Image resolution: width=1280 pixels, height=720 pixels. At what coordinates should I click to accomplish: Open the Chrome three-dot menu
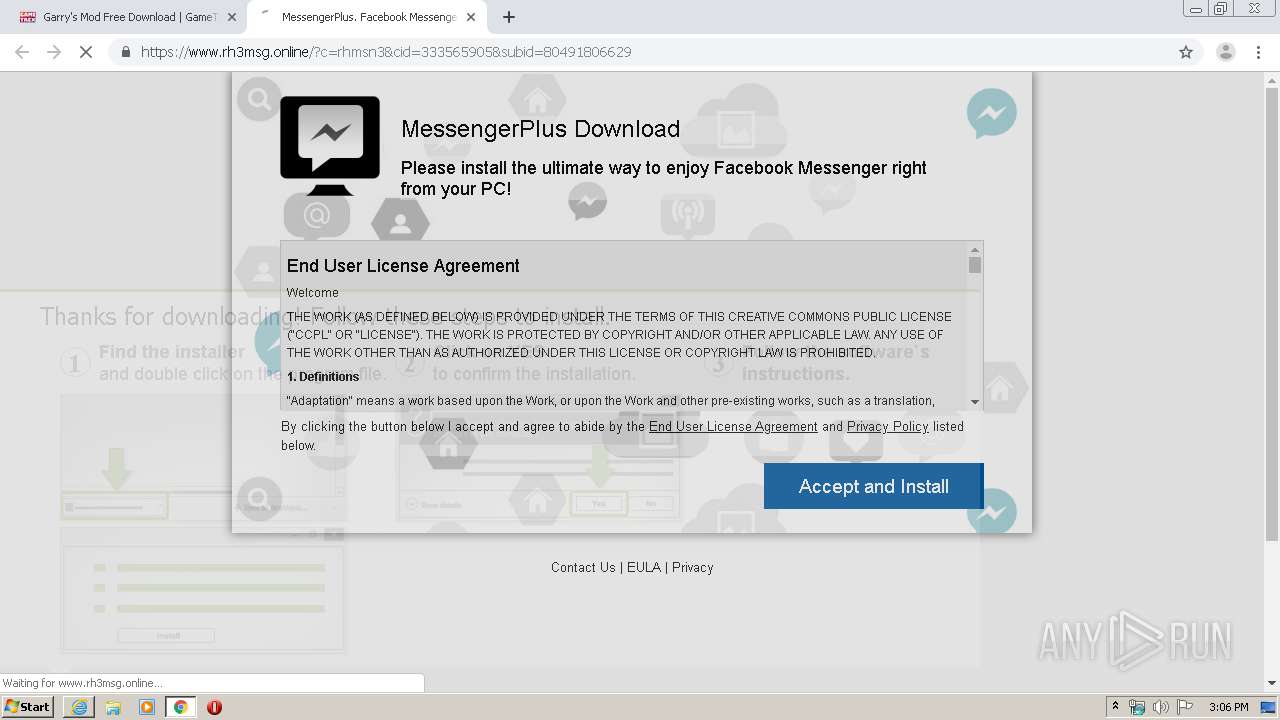[x=1258, y=52]
